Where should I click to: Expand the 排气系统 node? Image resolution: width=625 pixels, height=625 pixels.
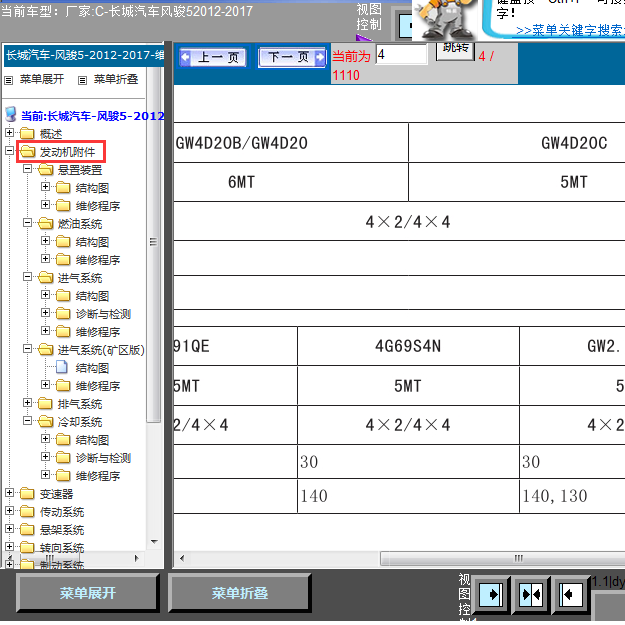(28, 403)
